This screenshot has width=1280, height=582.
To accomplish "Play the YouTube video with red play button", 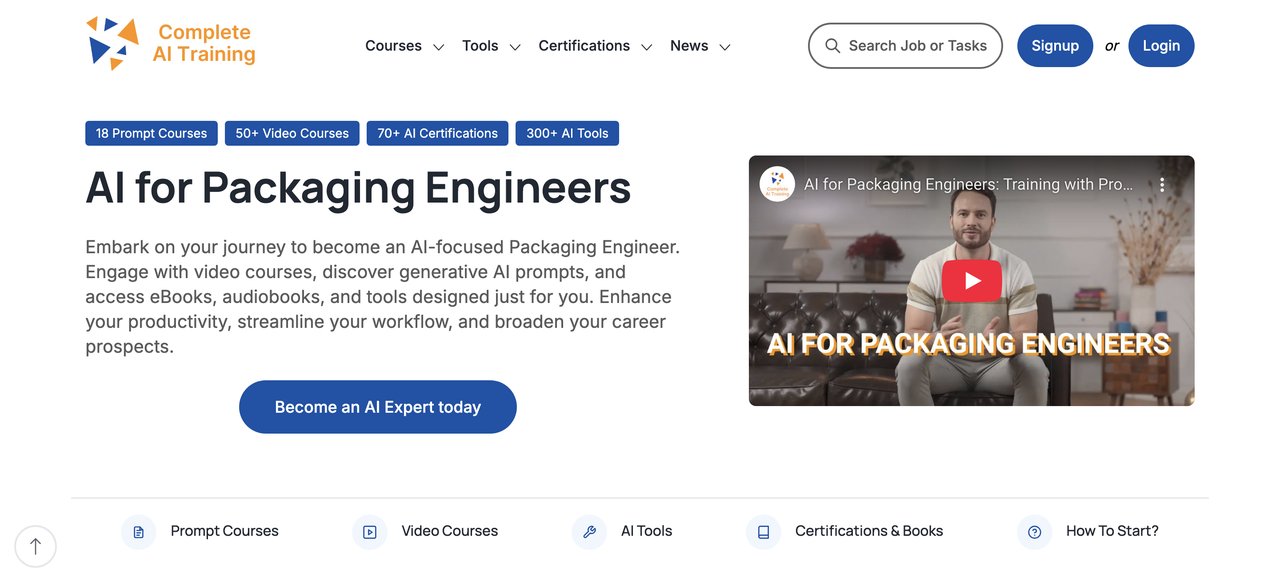I will (x=971, y=281).
